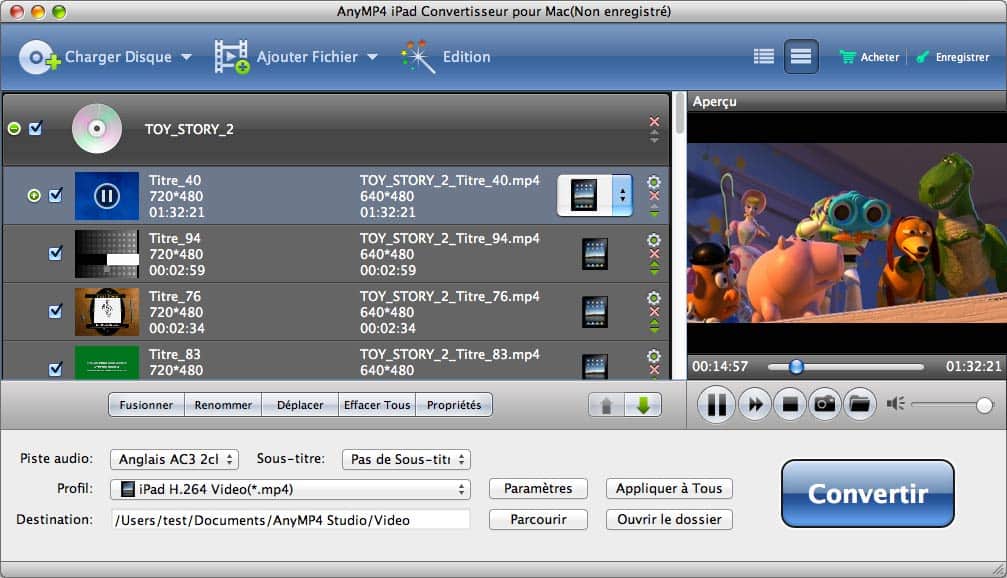Adjust the volume slider
This screenshot has width=1007, height=578.
[951, 405]
